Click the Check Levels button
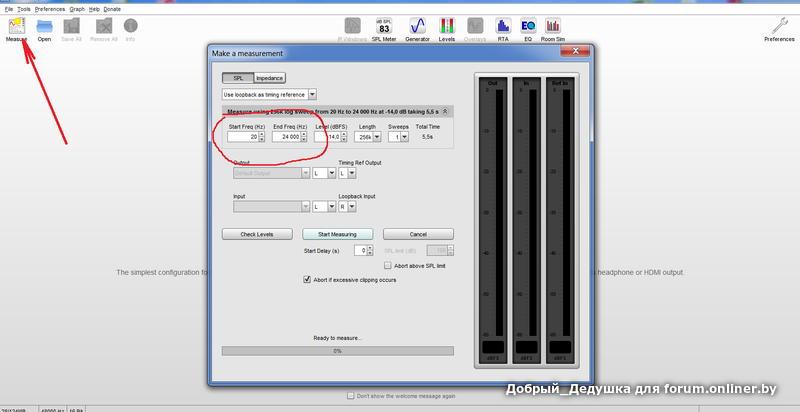The width and height of the screenshot is (800, 412). click(257, 234)
